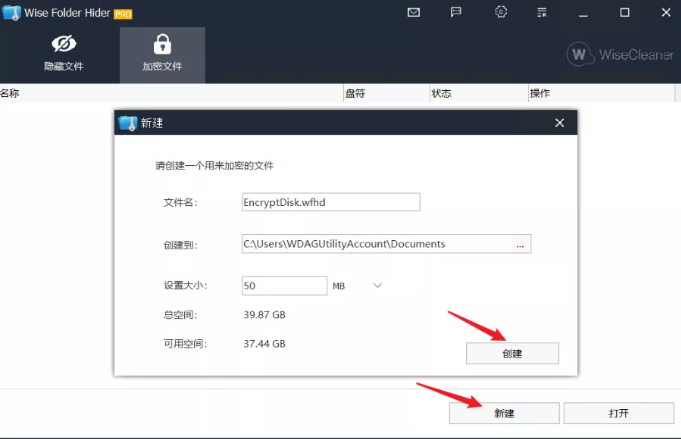Open the feedback chat bubble icon
The image size is (681, 439).
pos(457,12)
